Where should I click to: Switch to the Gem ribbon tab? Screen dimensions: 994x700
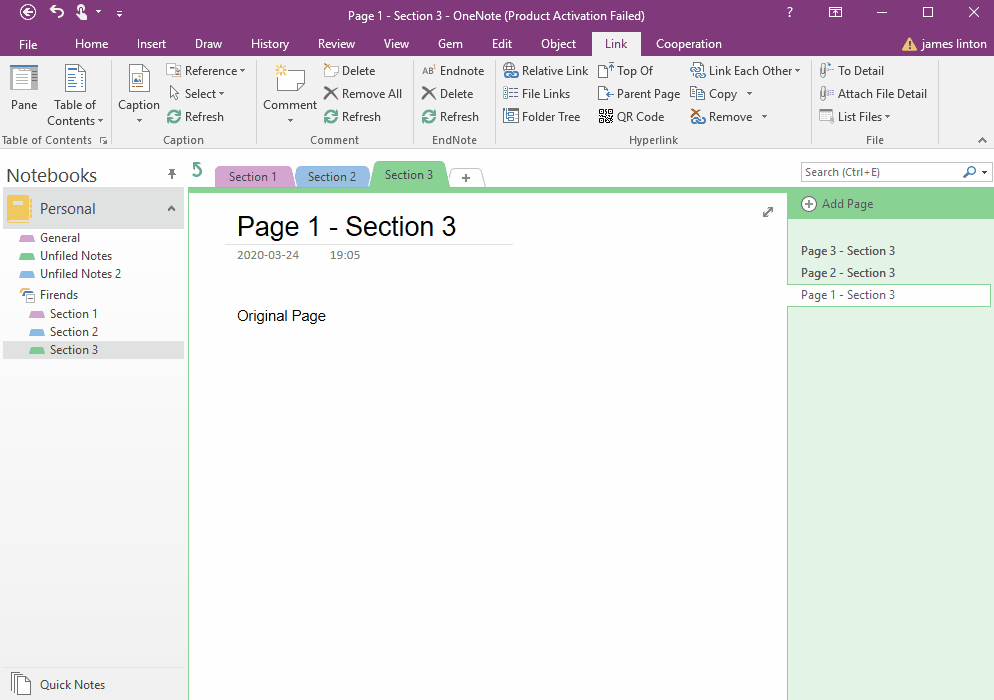(x=450, y=44)
